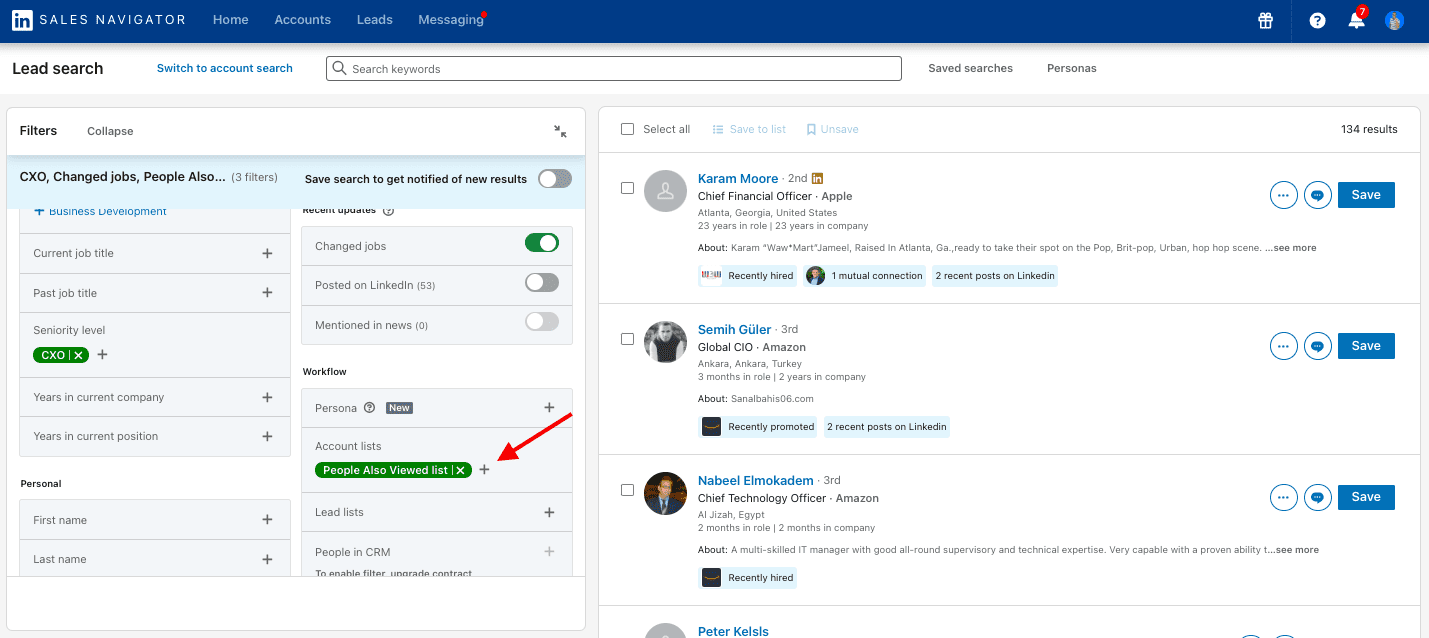Screen dimensions: 1429x638
Task: Click the Recent updates info icon
Action: click(x=389, y=211)
